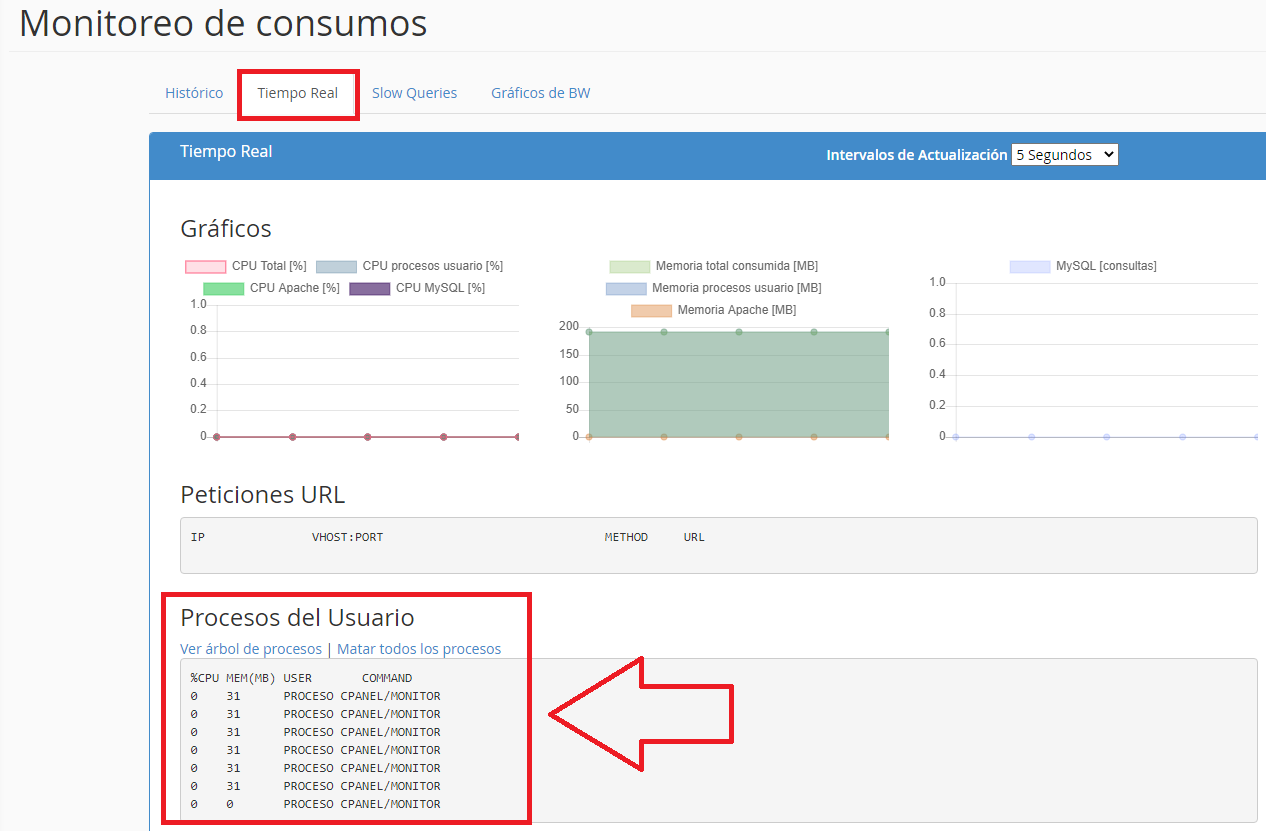Toggle Memoria Apache orange legend swatch
1266x831 pixels.
pyautogui.click(x=651, y=310)
